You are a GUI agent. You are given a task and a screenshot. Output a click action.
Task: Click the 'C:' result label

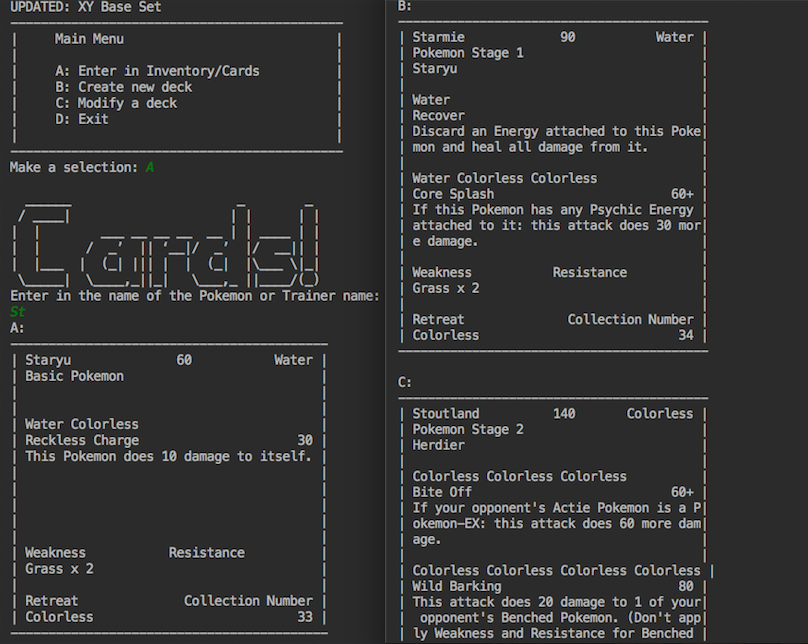click(x=405, y=382)
